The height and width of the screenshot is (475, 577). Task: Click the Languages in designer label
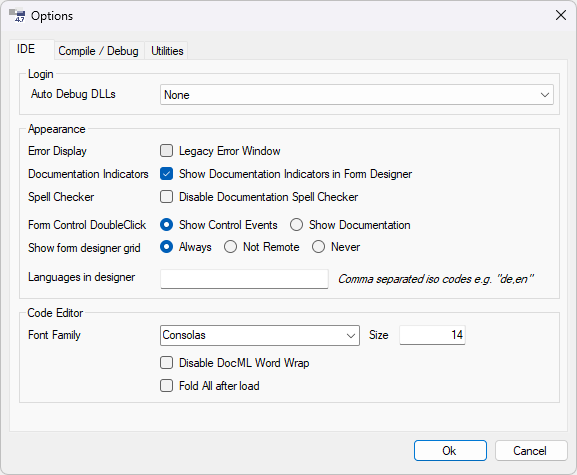(x=82, y=277)
